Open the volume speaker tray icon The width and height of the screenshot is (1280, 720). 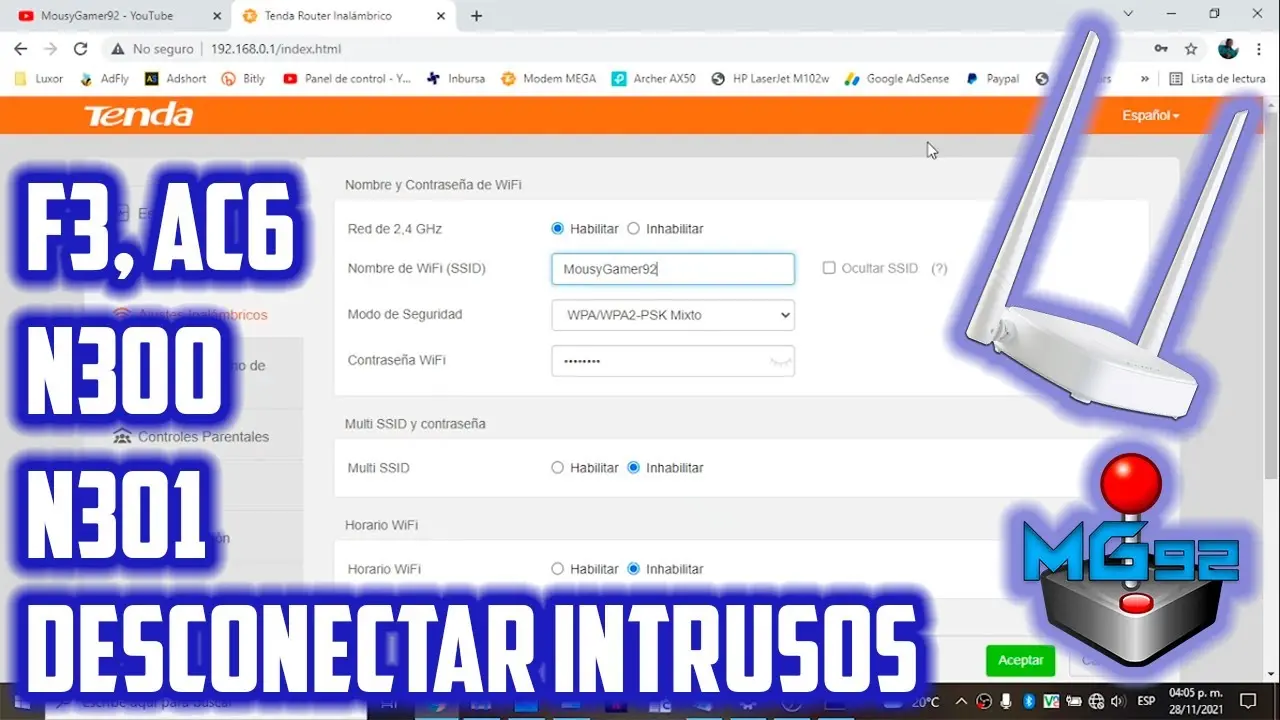click(1117, 702)
